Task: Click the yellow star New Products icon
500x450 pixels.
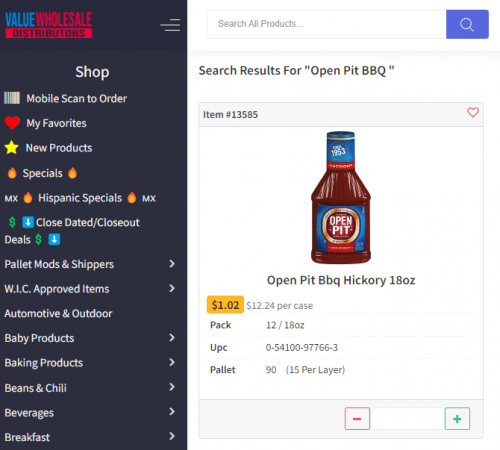Action: (x=12, y=147)
